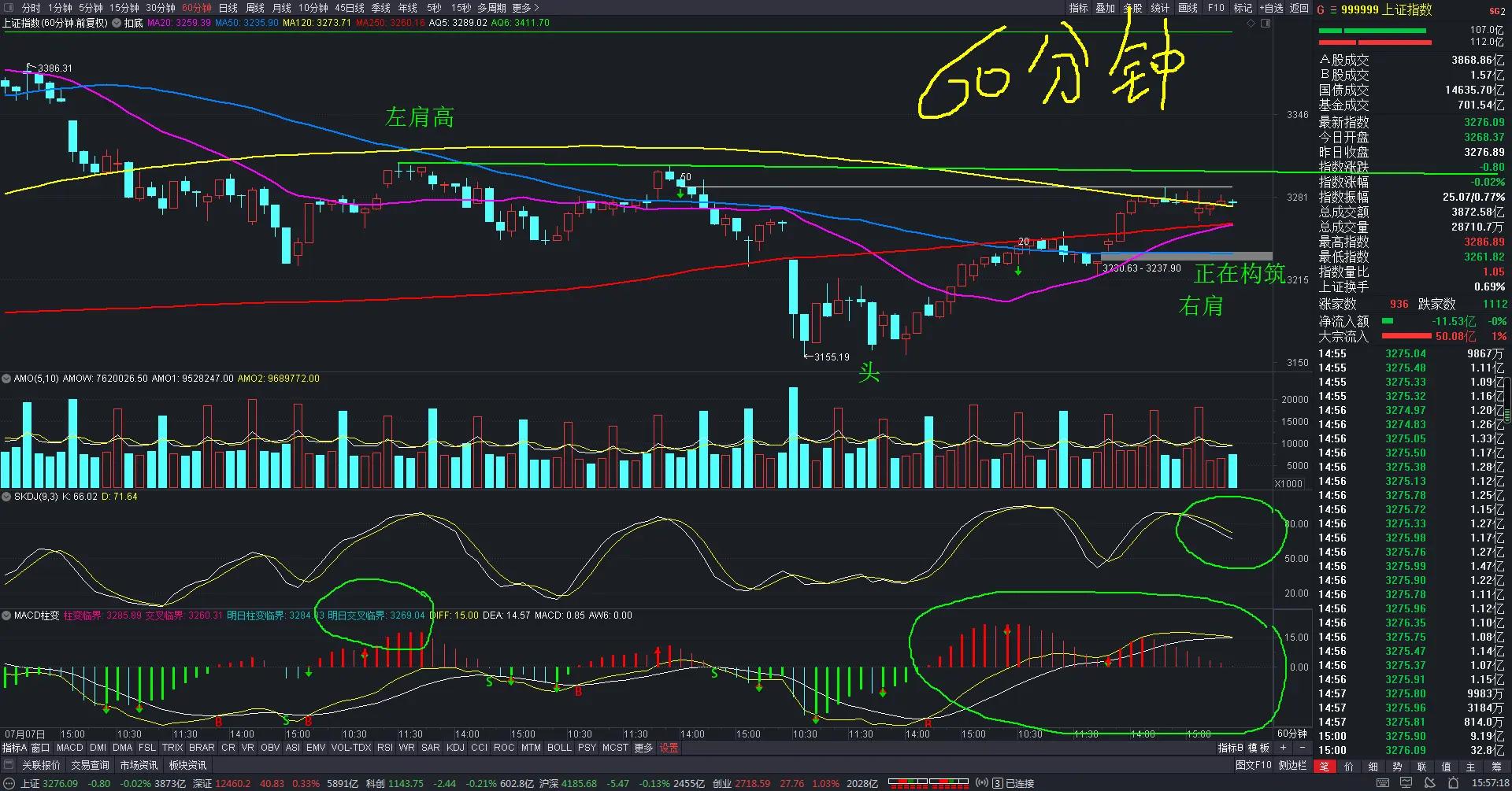Select the KDJ indicator tab

click(455, 748)
